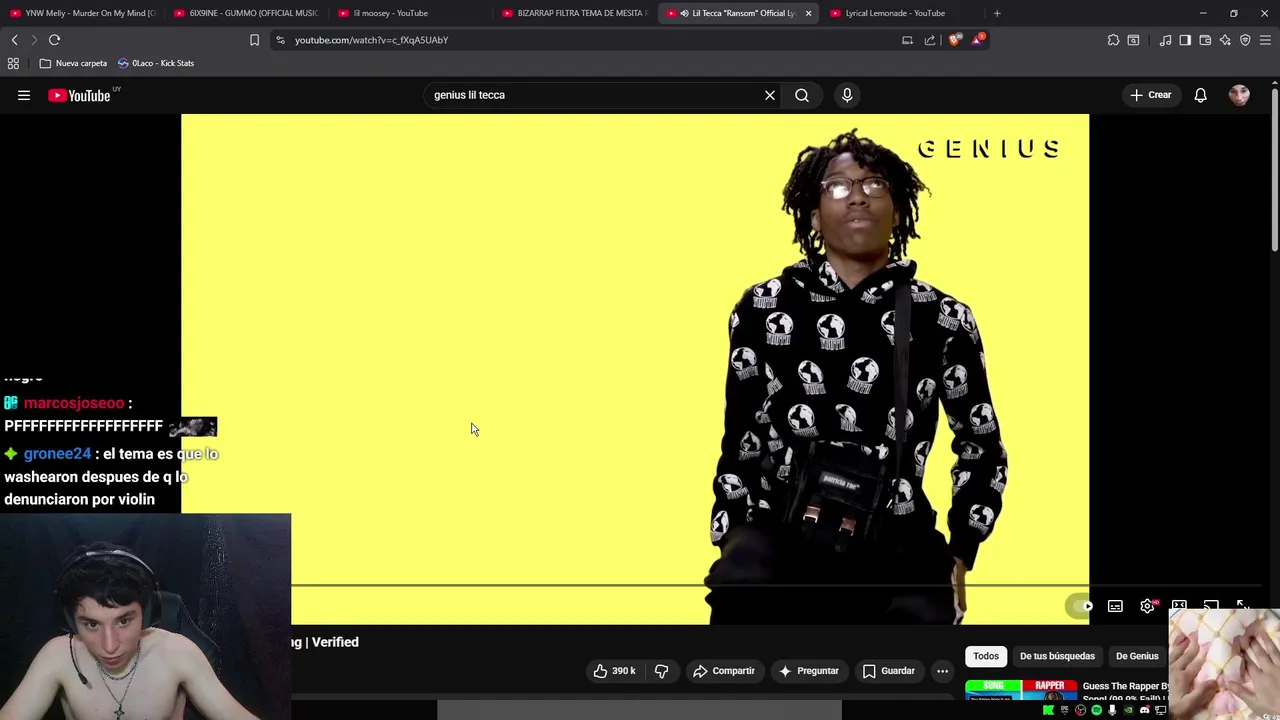Clear the search box with the X
Screen dimensions: 1280x720
770,95
